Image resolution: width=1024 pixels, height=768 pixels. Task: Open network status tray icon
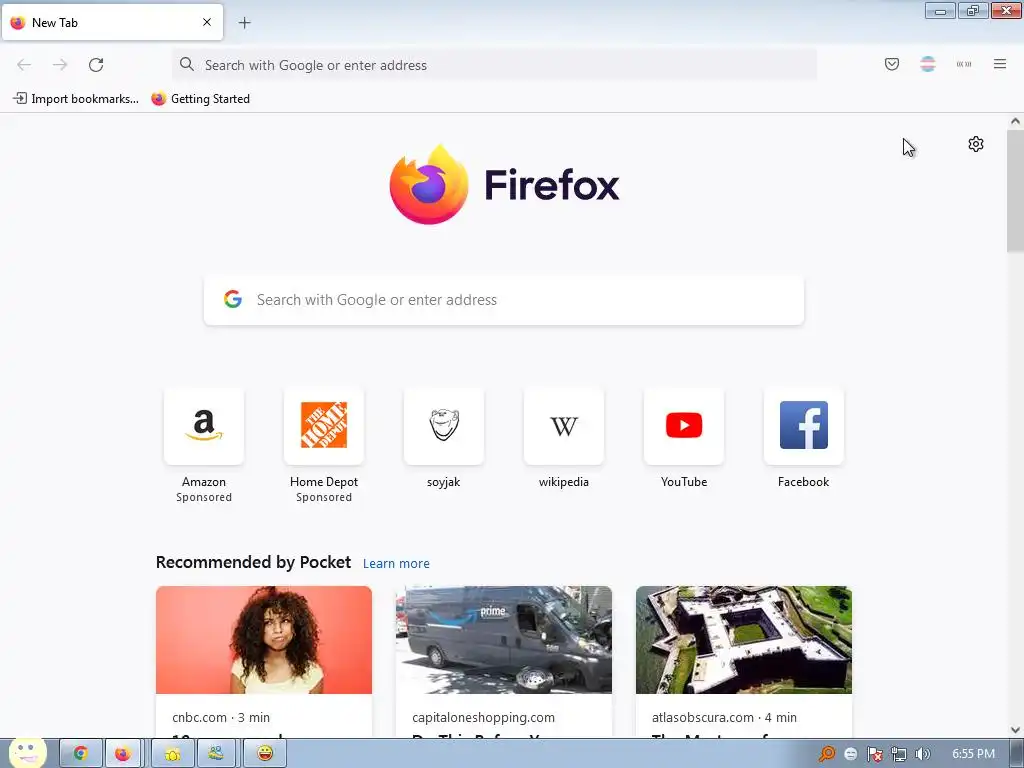[x=899, y=754]
